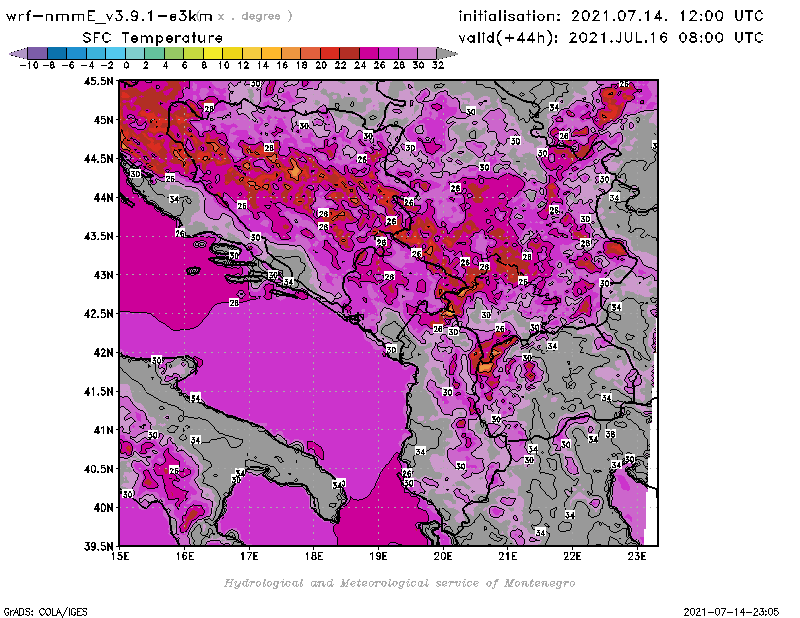Click the "SFC Temperature" title
This screenshot has height=618, width=800.
[x=153, y=38]
